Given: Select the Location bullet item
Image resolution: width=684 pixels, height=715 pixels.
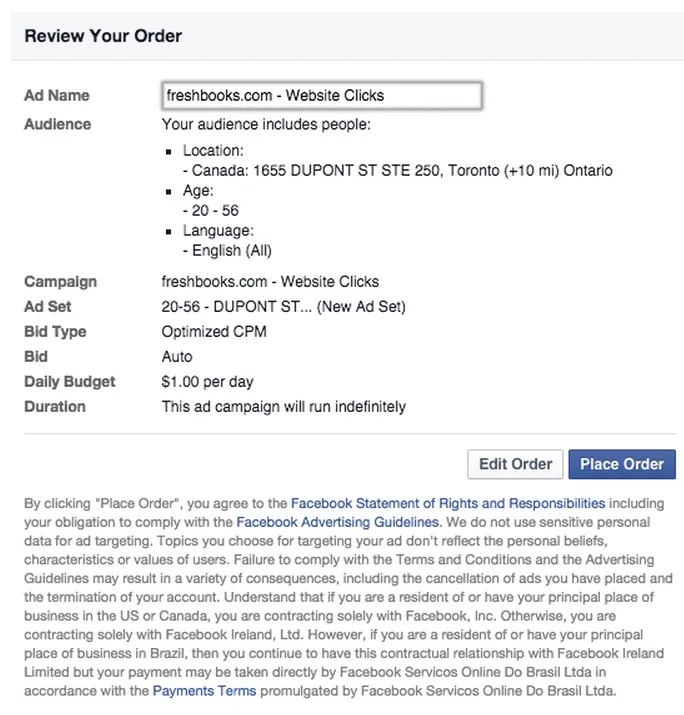Looking at the screenshot, I should pos(213,151).
